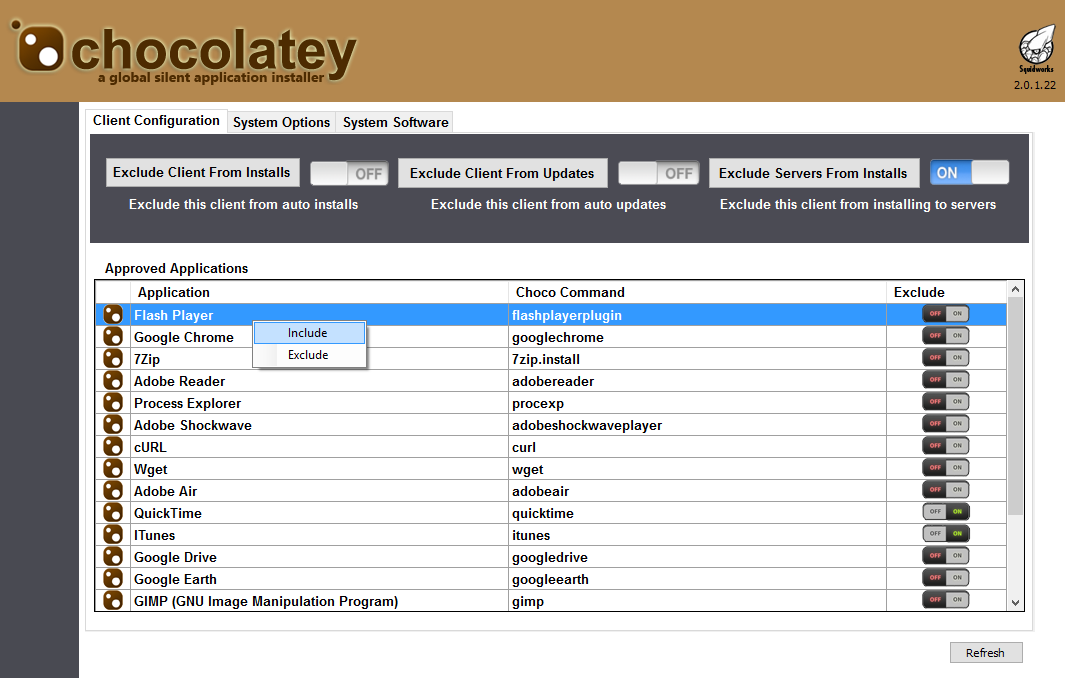The width and height of the screenshot is (1065, 678).
Task: Toggle the Exclude switch for cURL
Action: pyautogui.click(x=945, y=446)
